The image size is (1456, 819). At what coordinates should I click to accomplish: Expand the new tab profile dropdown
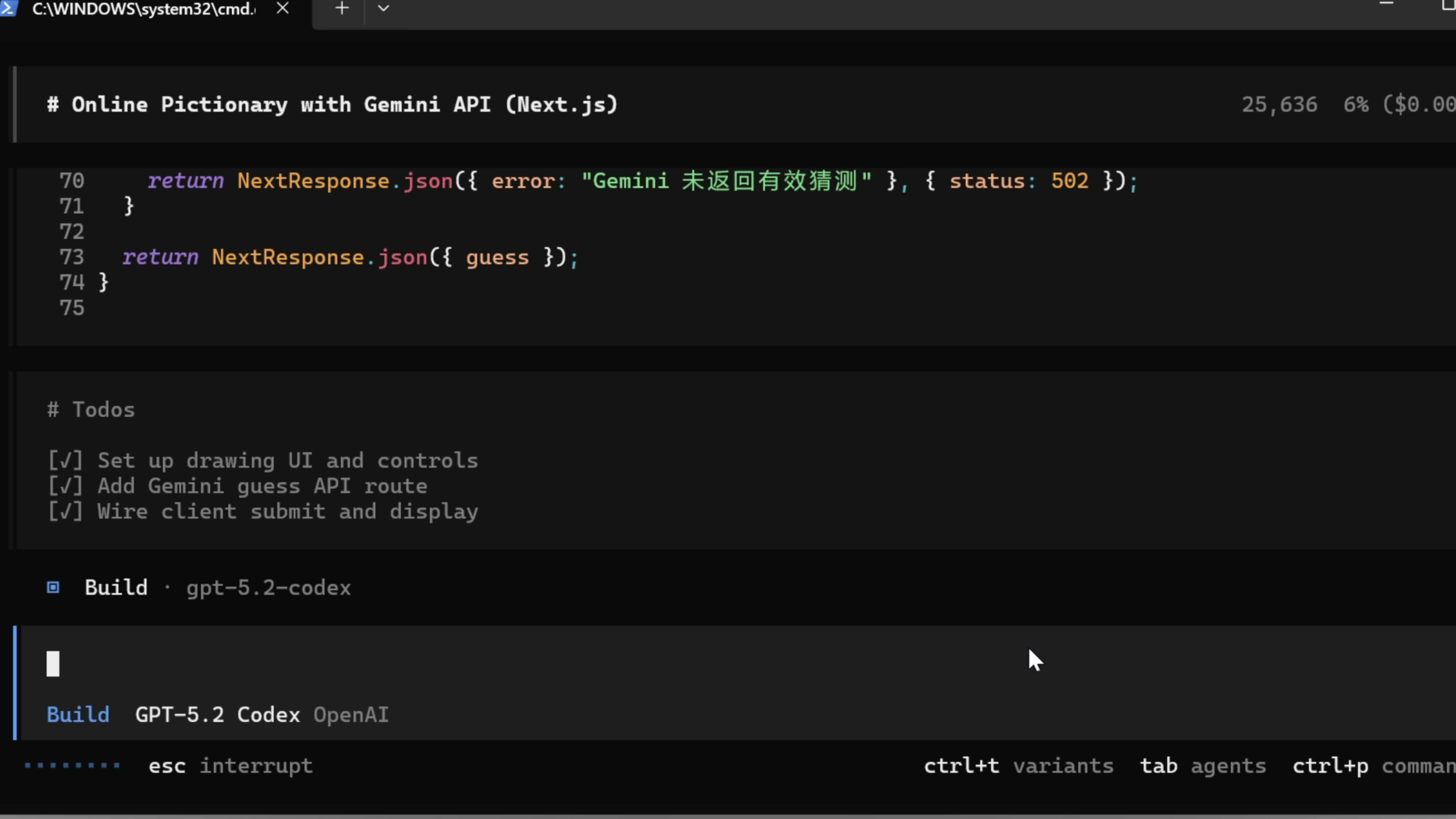tap(383, 8)
